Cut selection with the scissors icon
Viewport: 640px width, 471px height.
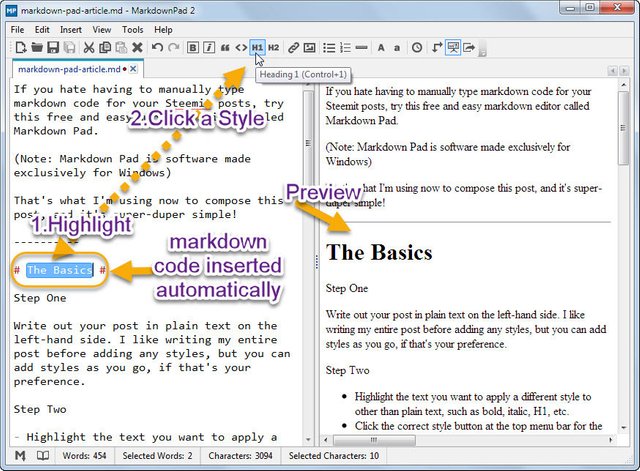(89, 47)
